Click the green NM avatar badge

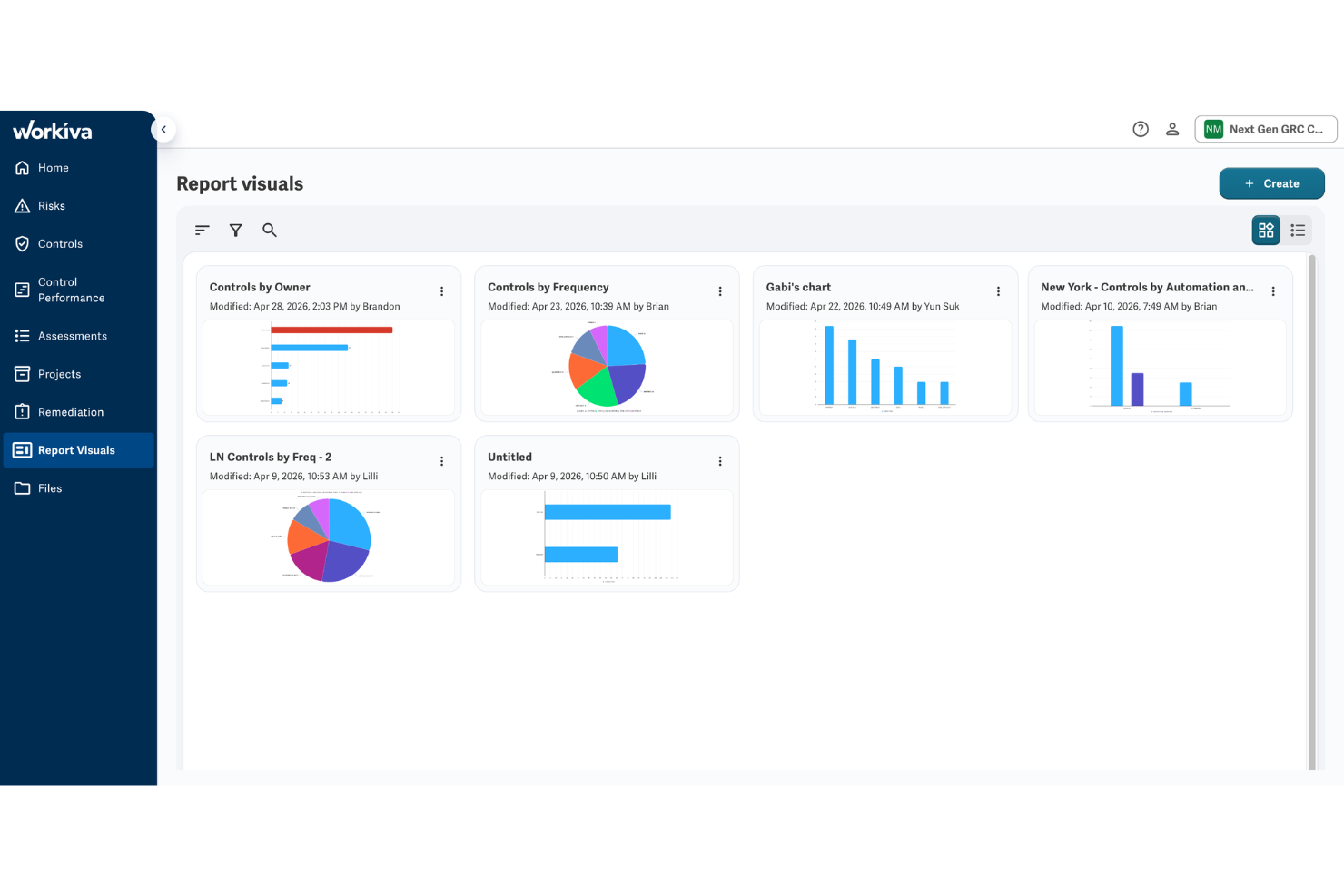[1213, 129]
